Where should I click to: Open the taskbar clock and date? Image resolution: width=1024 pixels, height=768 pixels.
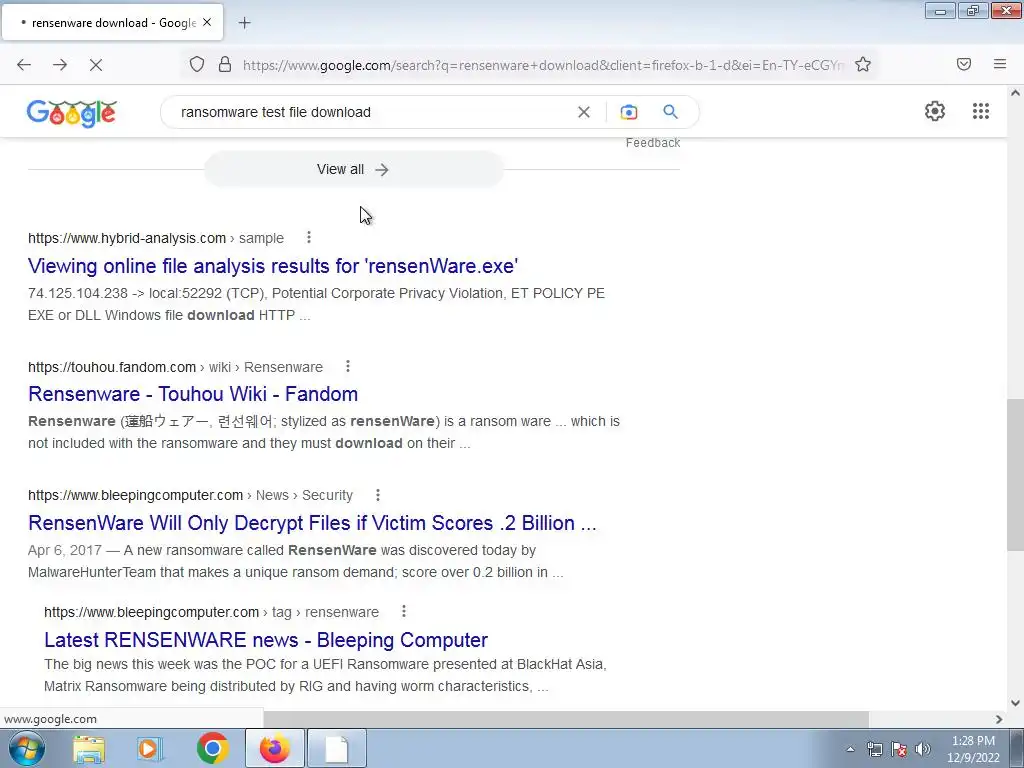click(x=973, y=749)
